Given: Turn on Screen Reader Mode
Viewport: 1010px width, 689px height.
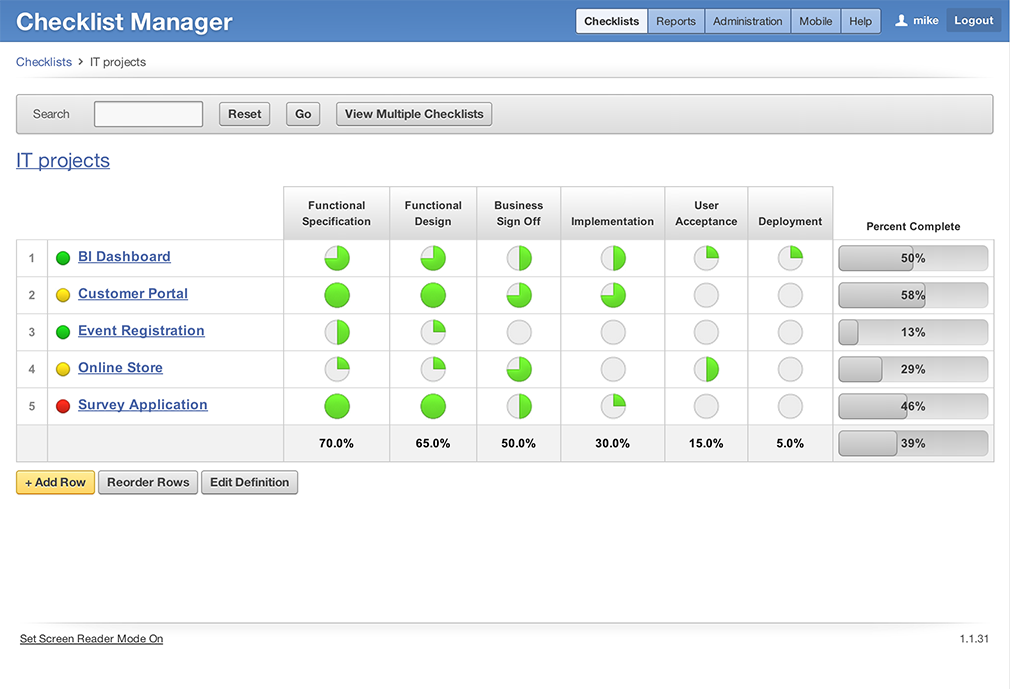Looking at the screenshot, I should point(91,639).
